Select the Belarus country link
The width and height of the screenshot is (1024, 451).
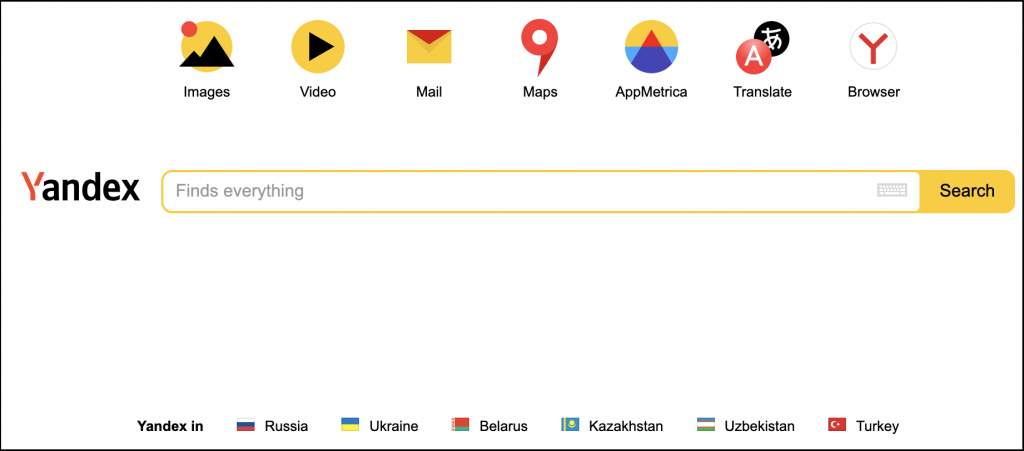pyautogui.click(x=504, y=426)
